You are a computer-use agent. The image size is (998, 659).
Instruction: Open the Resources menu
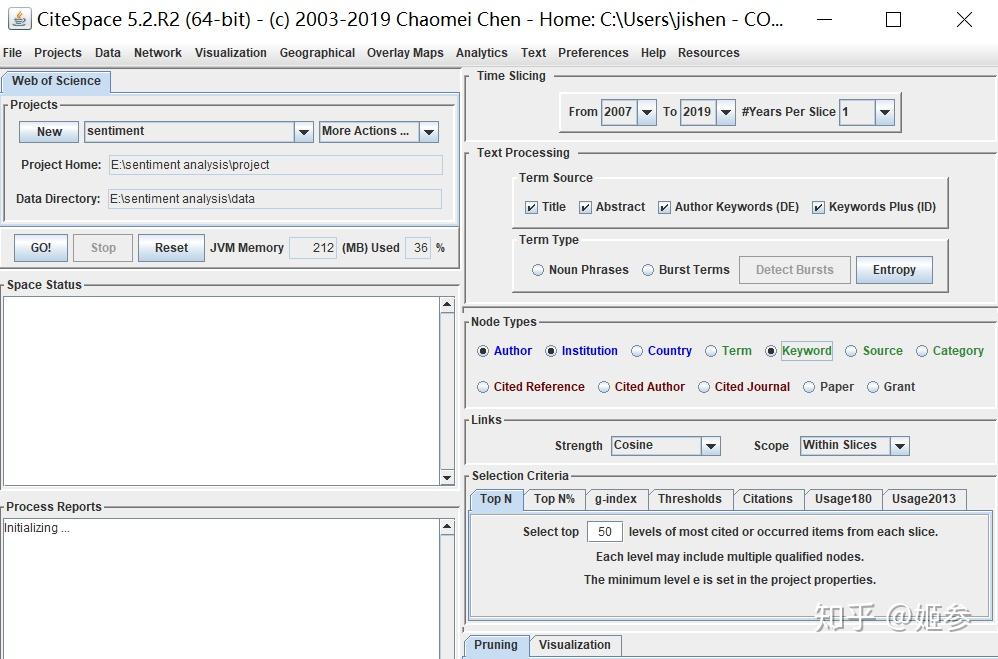tap(708, 53)
